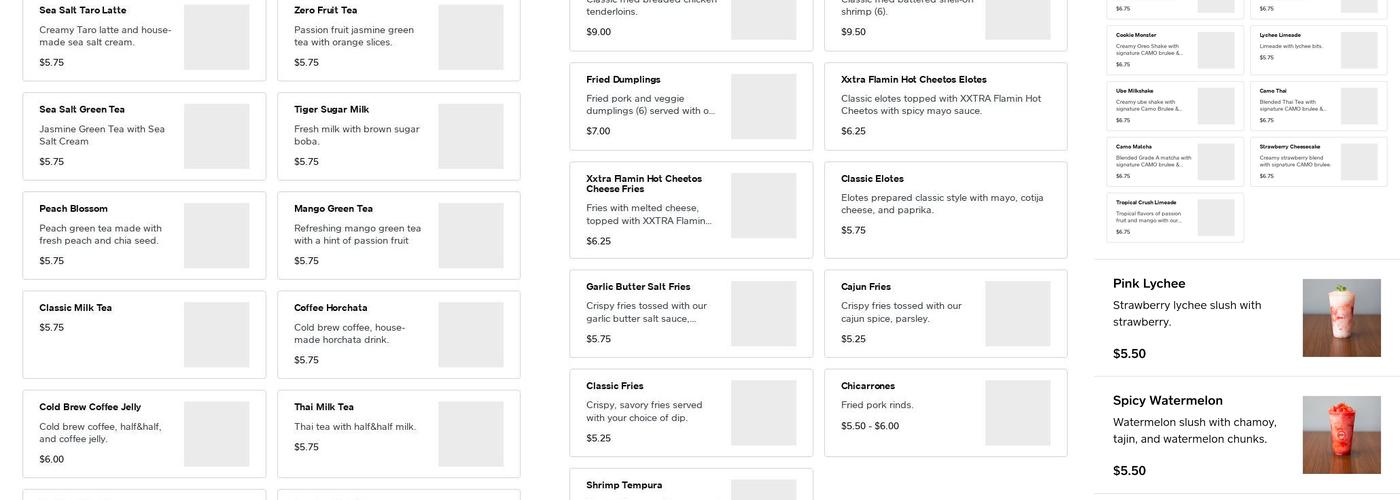Image resolution: width=1400 pixels, height=500 pixels.
Task: Choose the Cajun Fries item
Action: (x=945, y=313)
